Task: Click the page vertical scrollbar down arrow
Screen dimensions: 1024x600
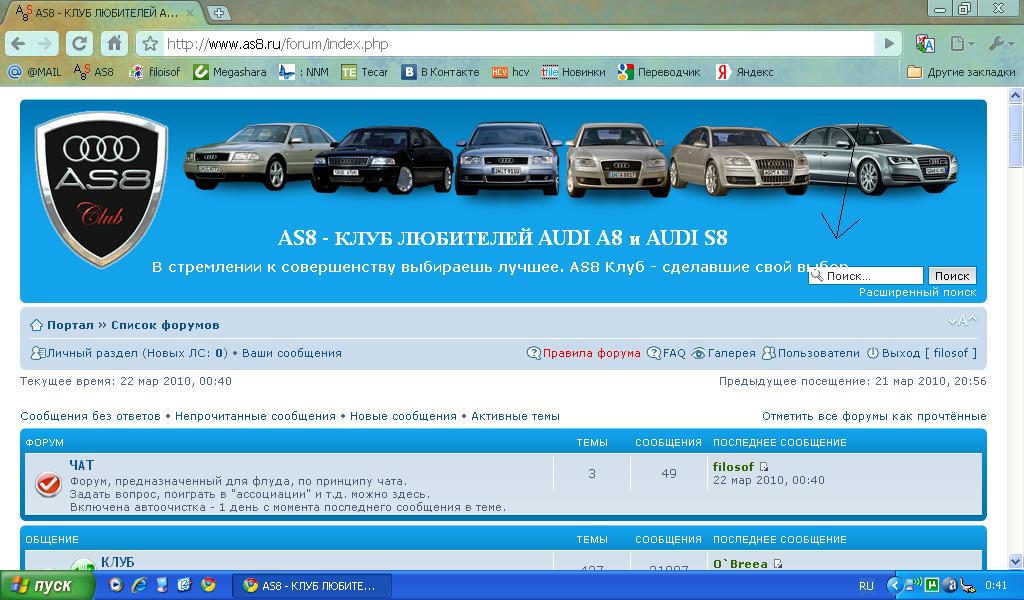Action: pos(1016,561)
